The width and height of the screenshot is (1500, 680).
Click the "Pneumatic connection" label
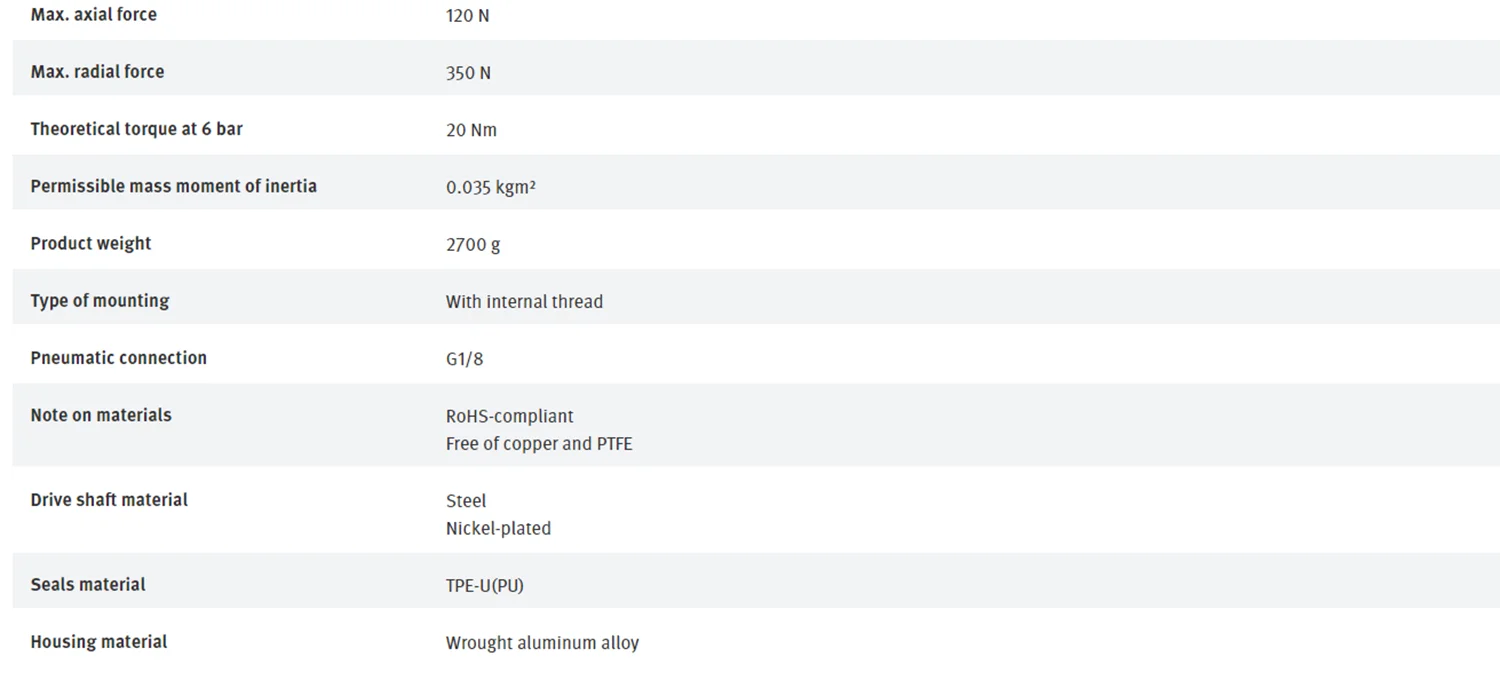click(118, 357)
